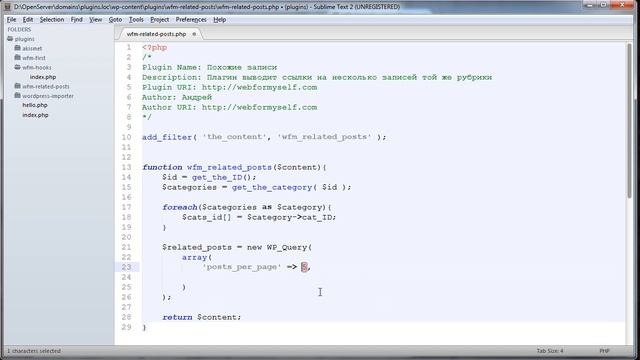Click 'Plugin Name:' comment on line 3
Screen dimensions: 640x360
click(172, 67)
